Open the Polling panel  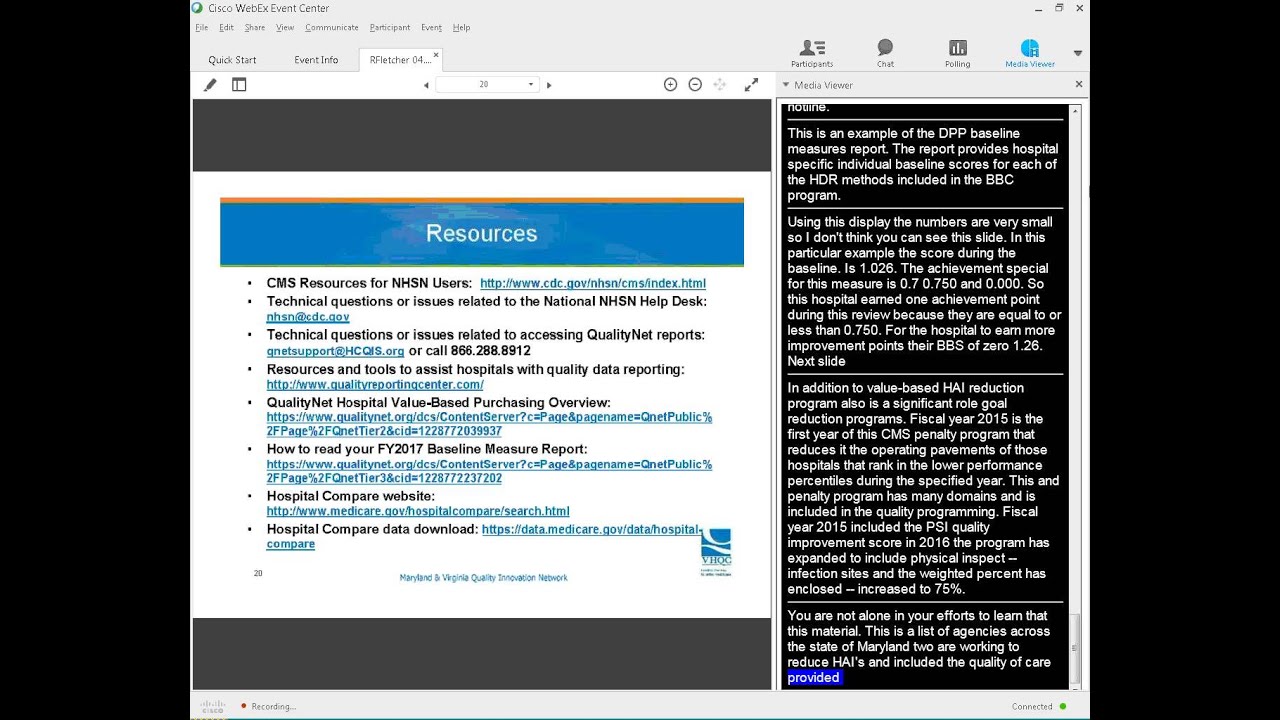click(957, 53)
